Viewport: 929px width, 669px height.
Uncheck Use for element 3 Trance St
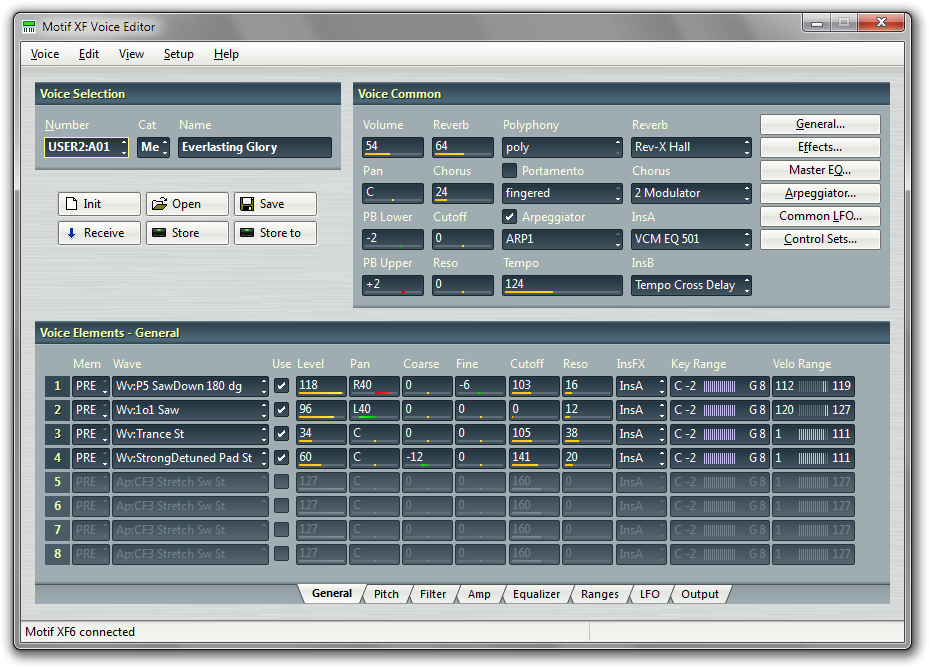(281, 434)
